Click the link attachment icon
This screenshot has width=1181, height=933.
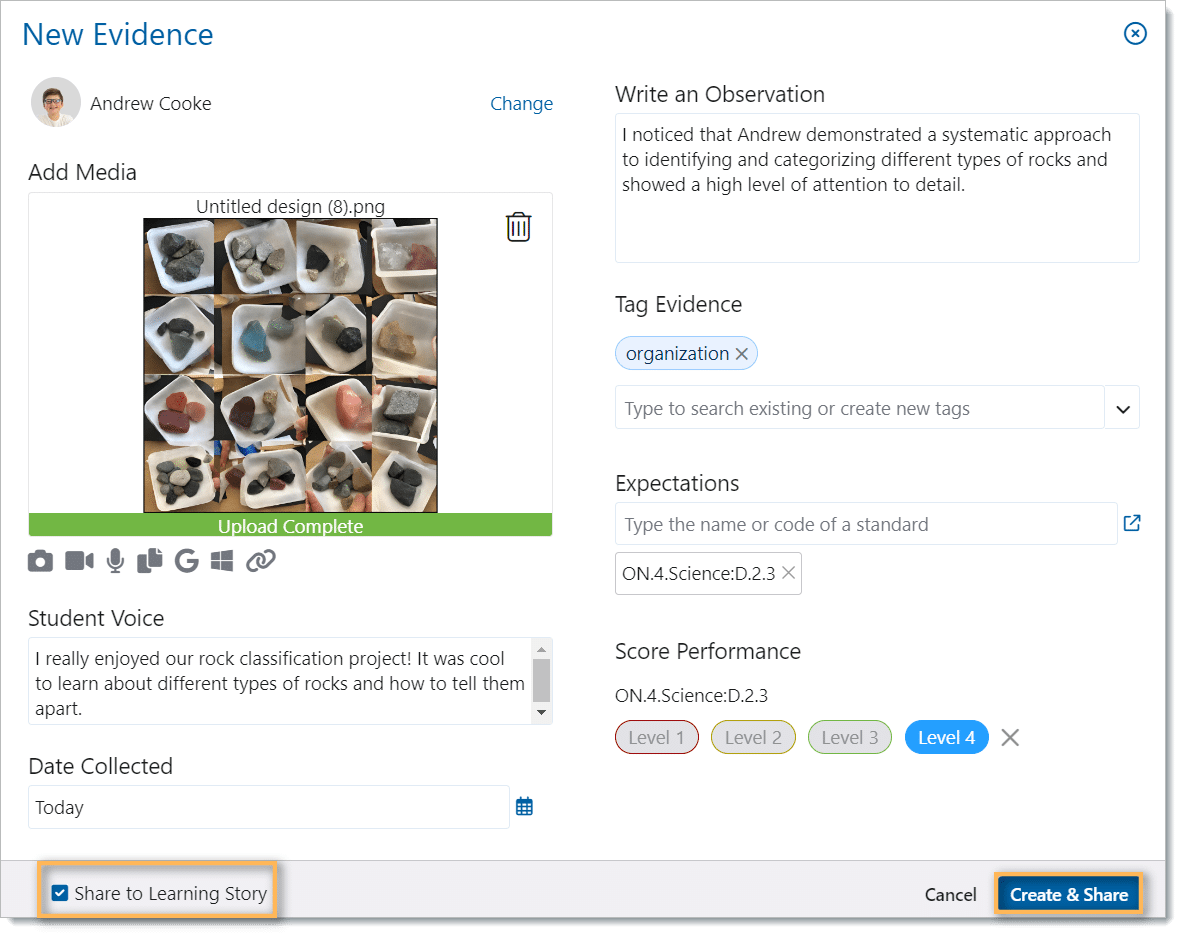pos(261,562)
